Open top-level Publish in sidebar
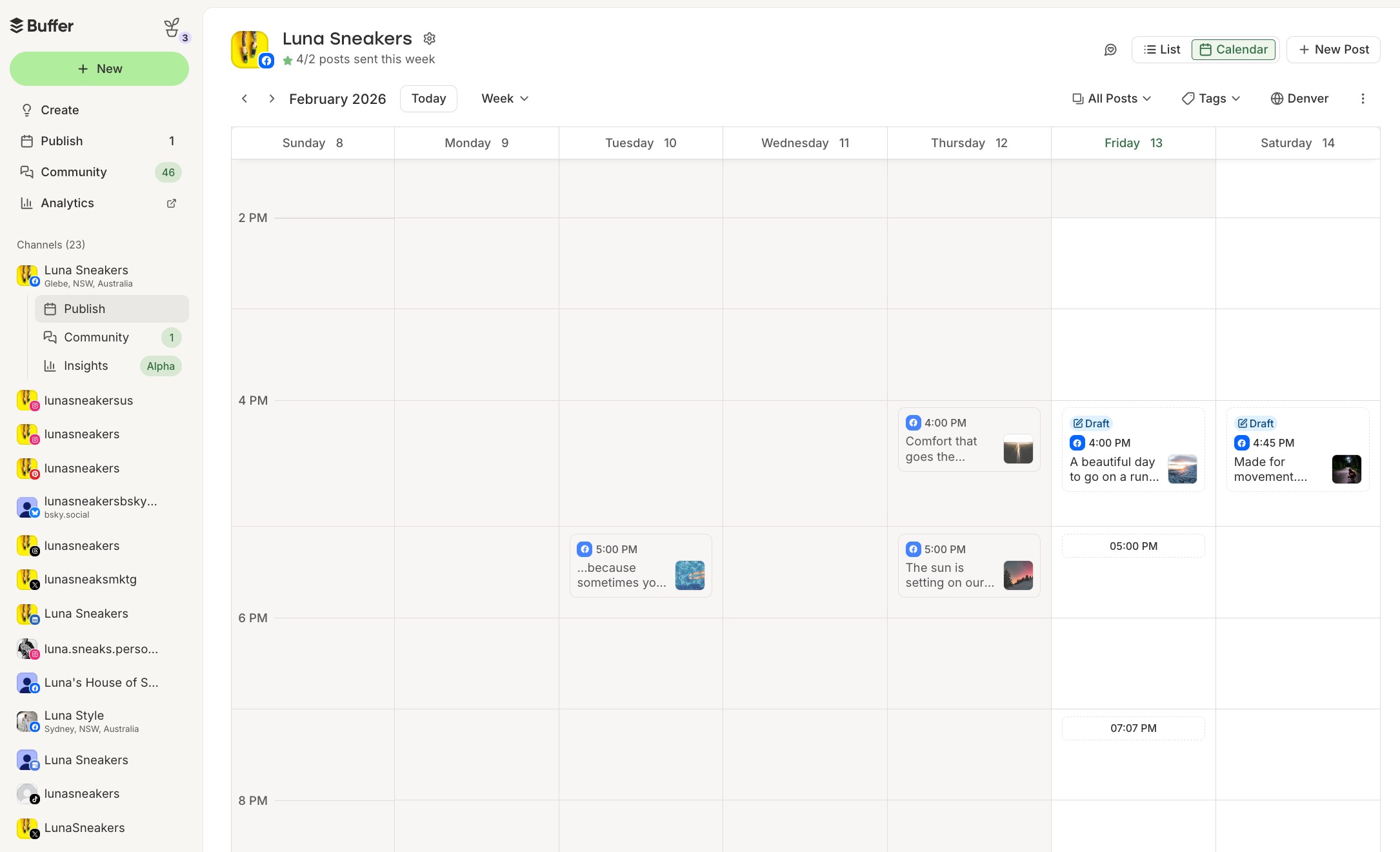The height and width of the screenshot is (852, 1400). click(99, 141)
